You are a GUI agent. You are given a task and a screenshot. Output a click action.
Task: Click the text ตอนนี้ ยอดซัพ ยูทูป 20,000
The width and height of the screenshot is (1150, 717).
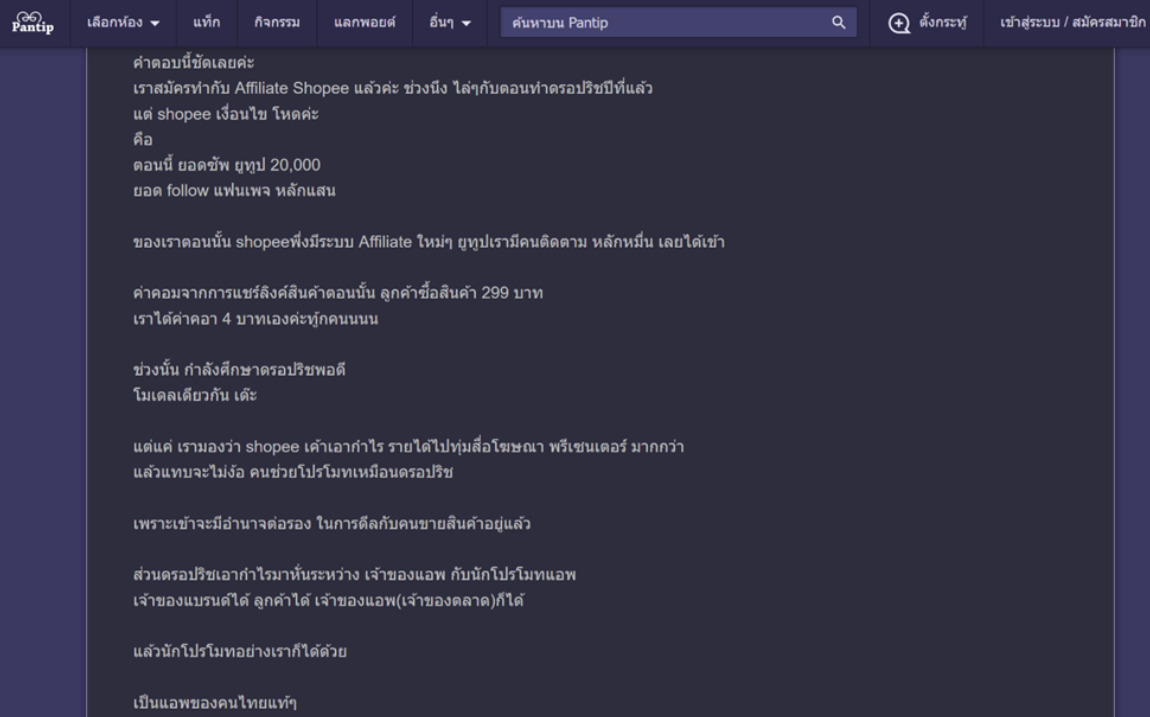tap(227, 165)
